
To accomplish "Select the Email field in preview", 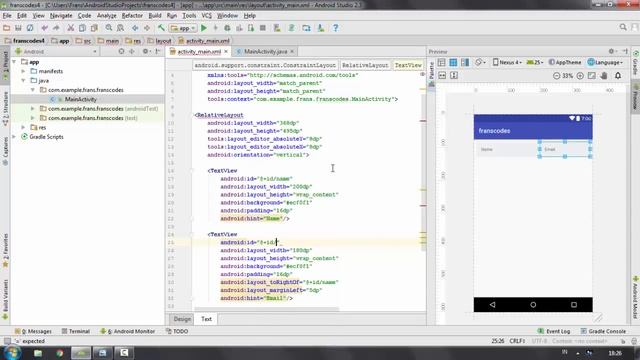I will click(565, 149).
